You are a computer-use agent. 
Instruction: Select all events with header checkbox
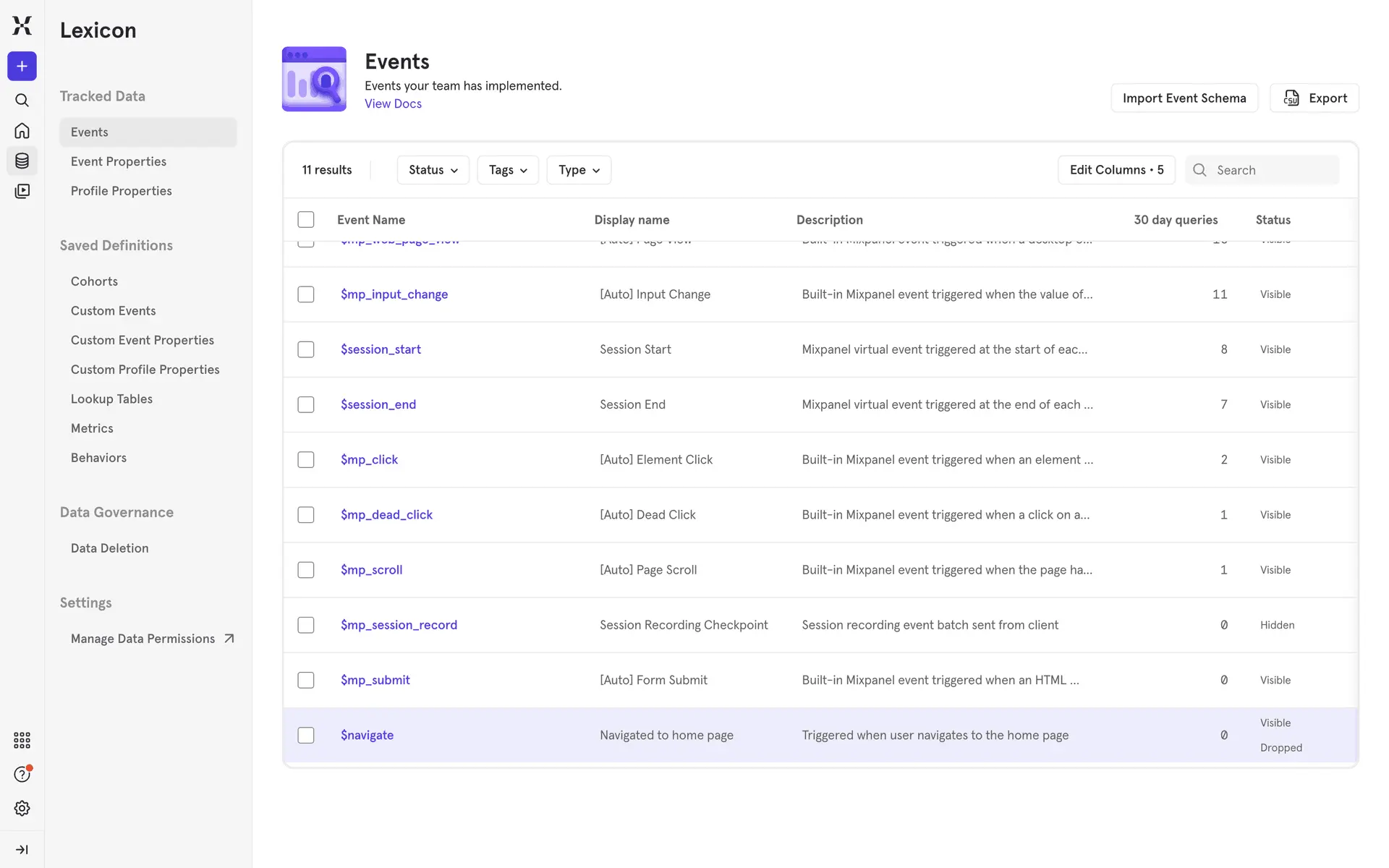pos(306,219)
